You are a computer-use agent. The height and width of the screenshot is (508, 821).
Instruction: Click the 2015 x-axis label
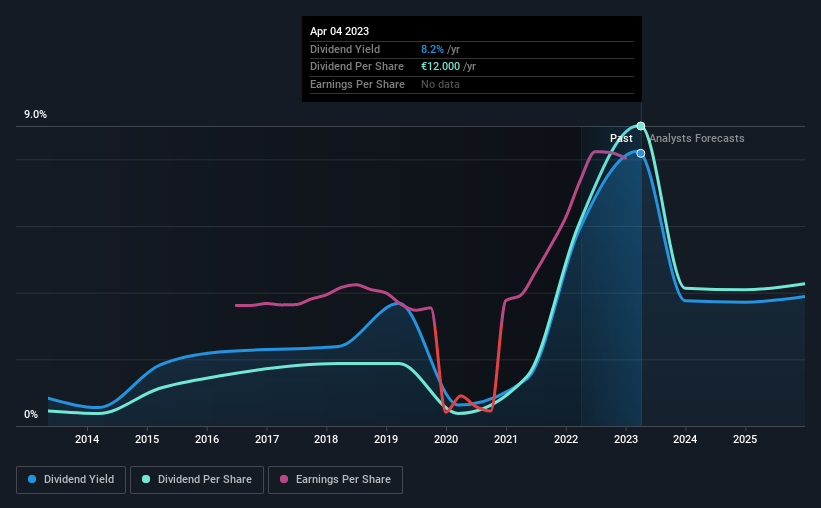click(x=147, y=439)
